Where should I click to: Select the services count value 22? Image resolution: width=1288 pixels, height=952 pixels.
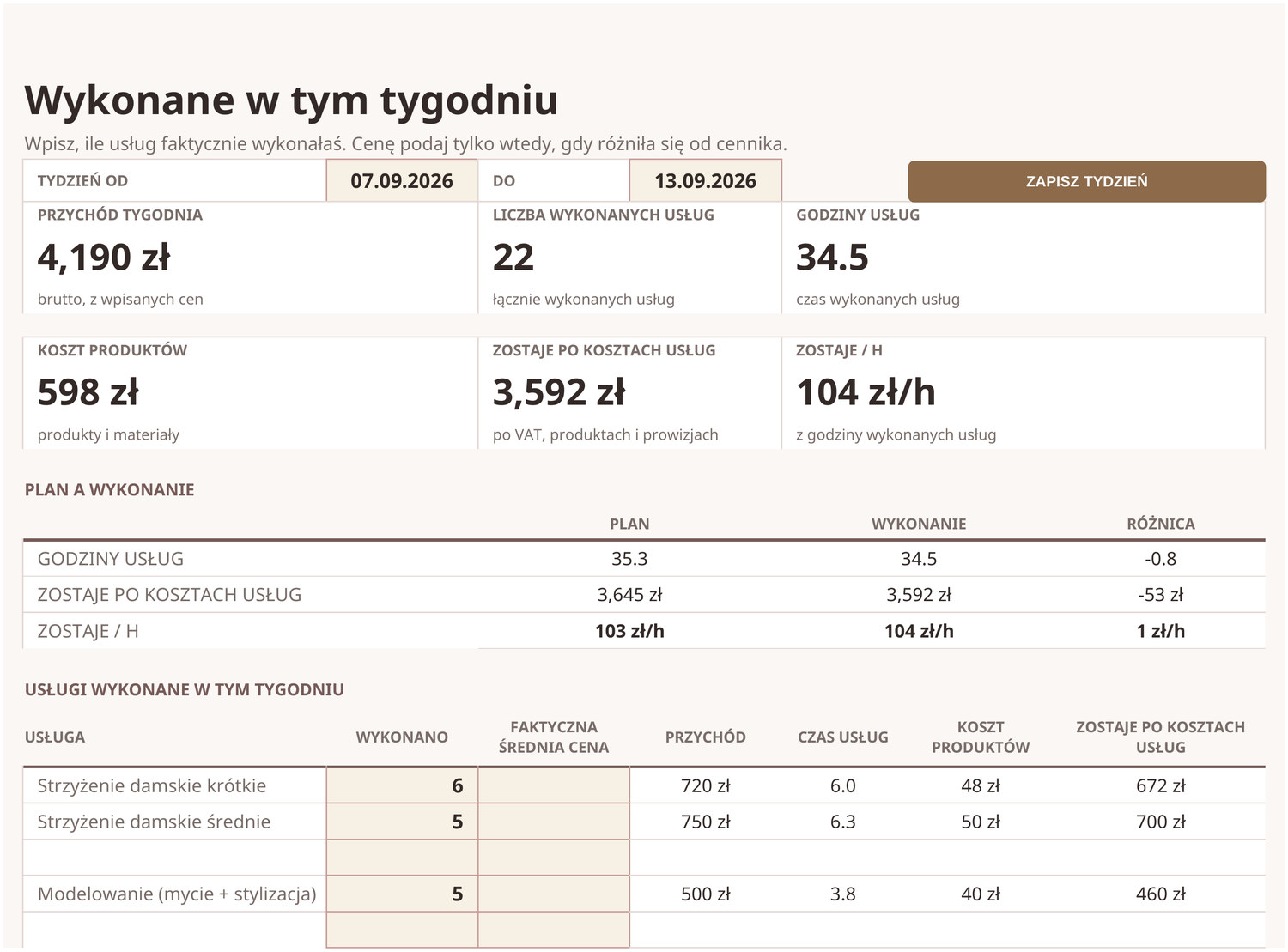point(513,257)
